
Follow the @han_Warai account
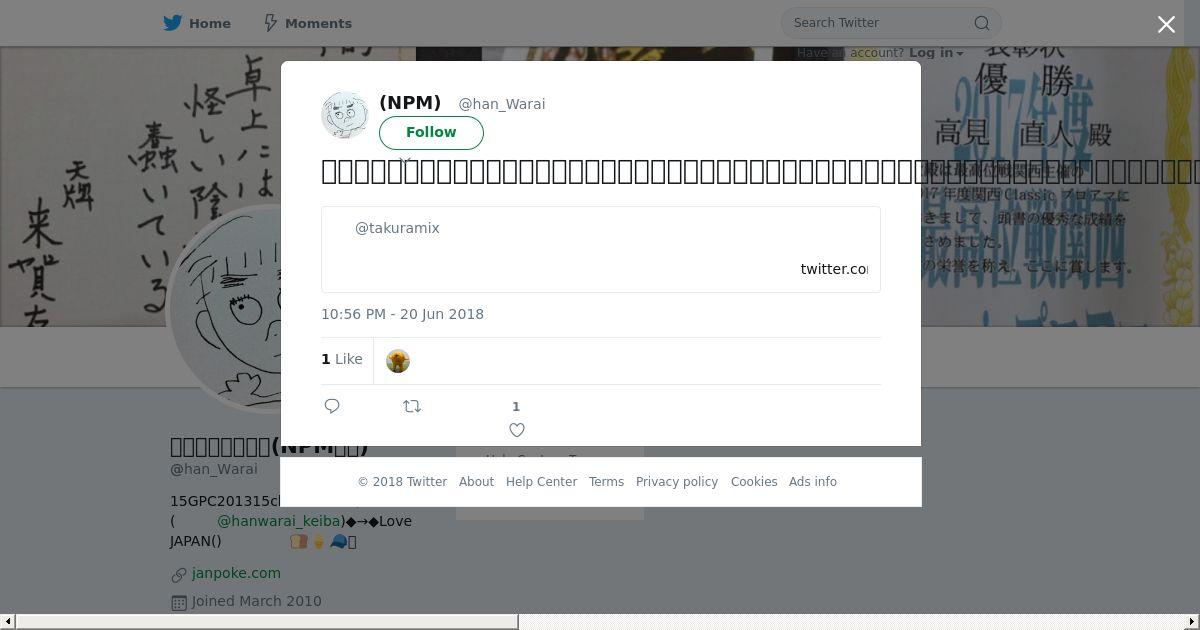(431, 132)
